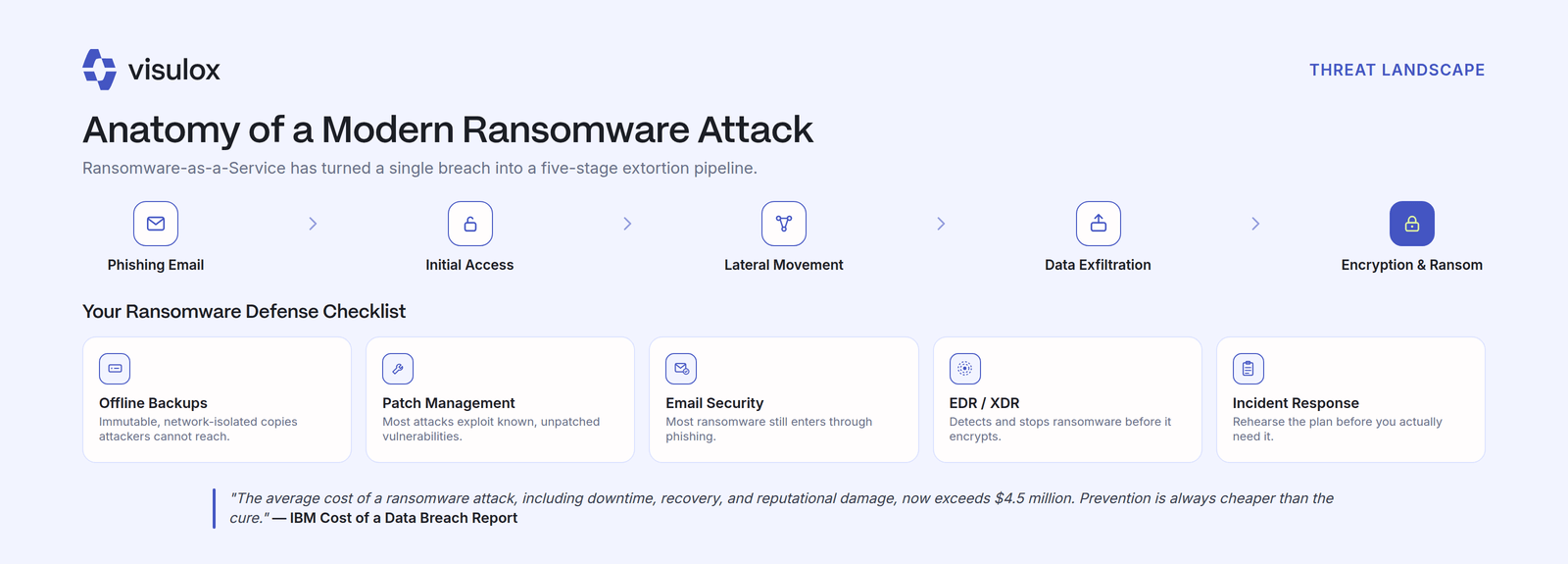Select the Encryption & Ransom lock icon
The height and width of the screenshot is (564, 1568).
[x=1412, y=224]
